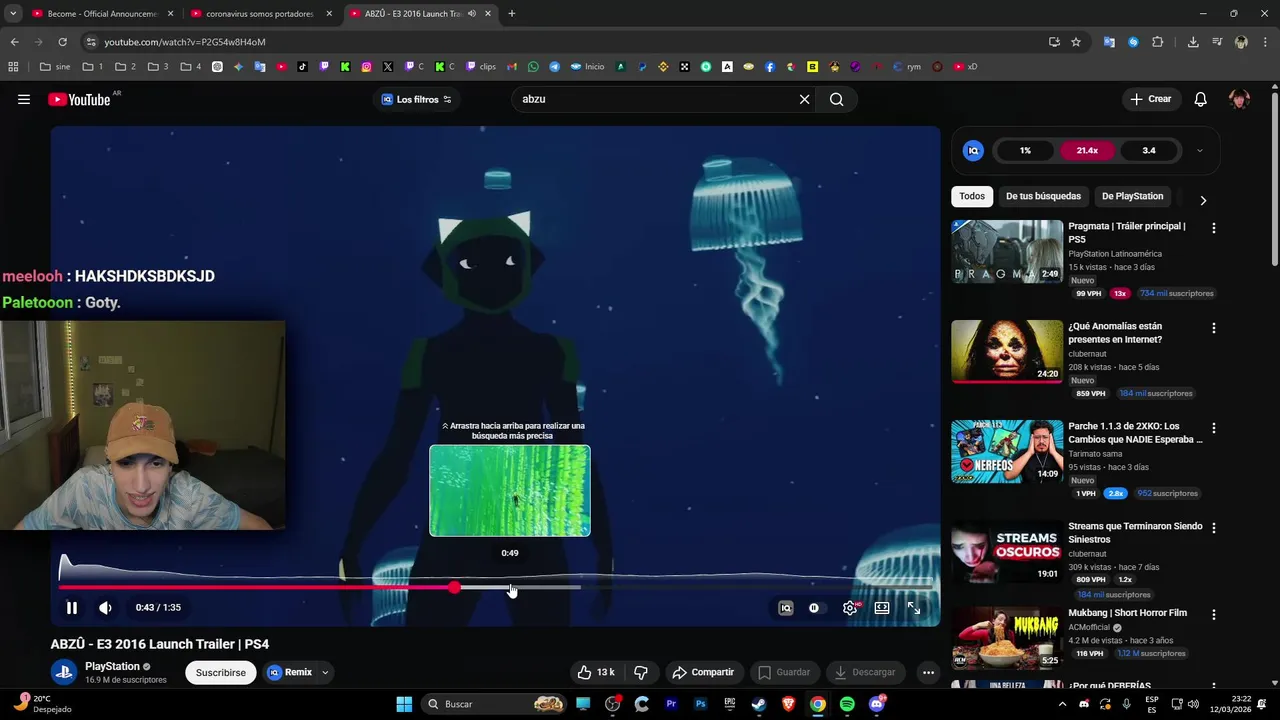1280x720 pixels.
Task: Open the YouTube hamburger guide menu
Action: pos(24,99)
